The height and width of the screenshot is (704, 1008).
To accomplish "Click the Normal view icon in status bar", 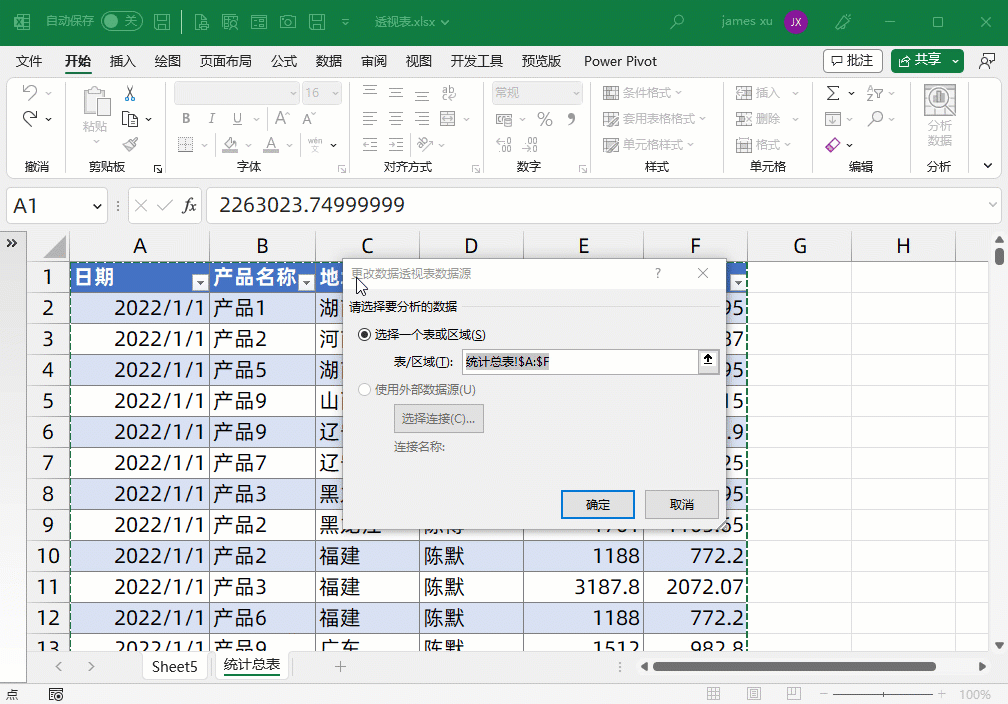I will (x=714, y=694).
